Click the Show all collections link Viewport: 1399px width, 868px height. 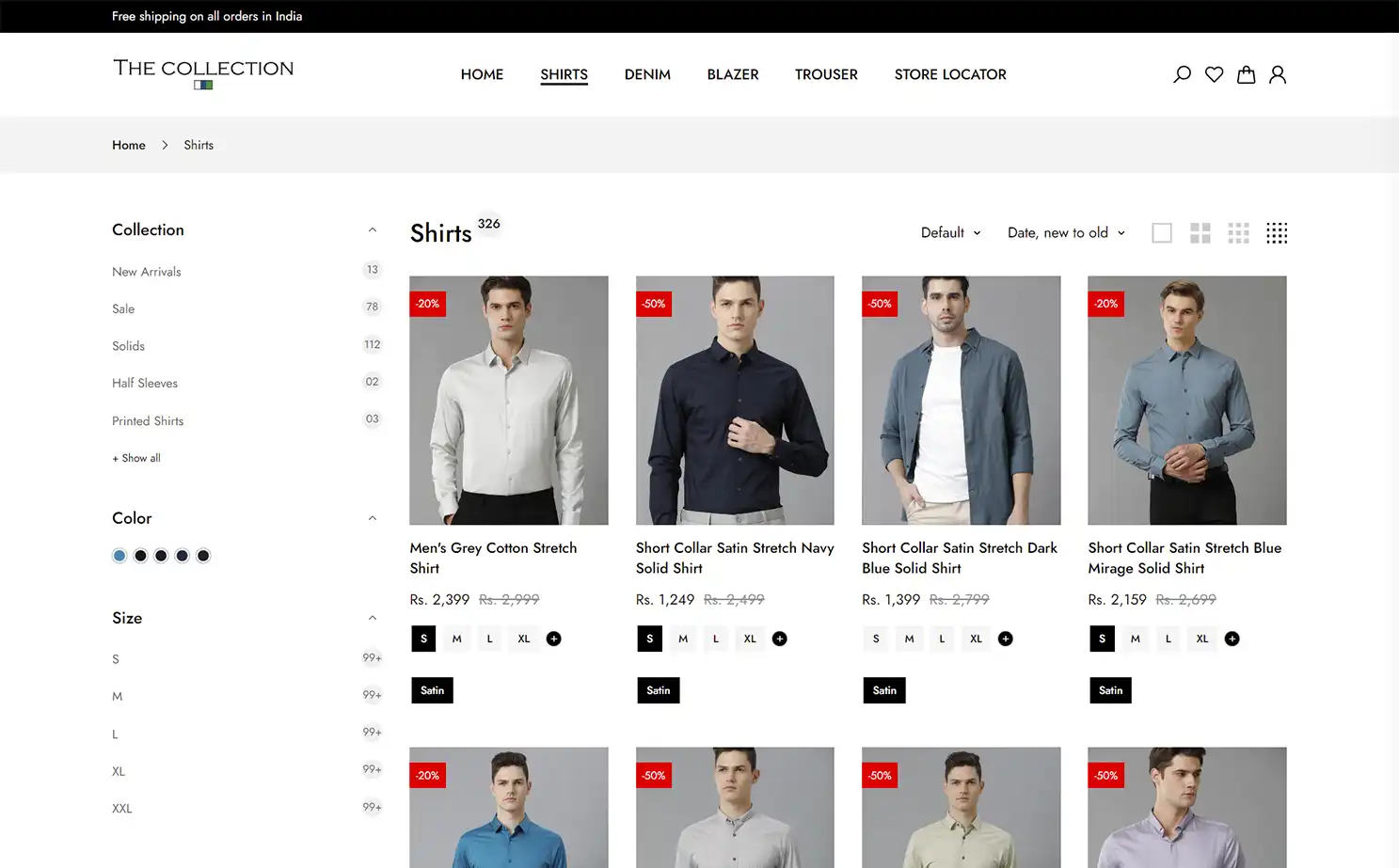[x=135, y=458]
